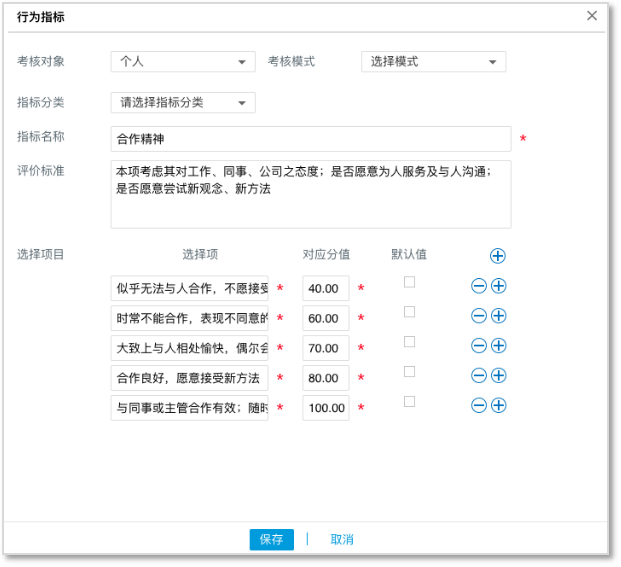Set the 70.00 row as default value

tap(409, 342)
